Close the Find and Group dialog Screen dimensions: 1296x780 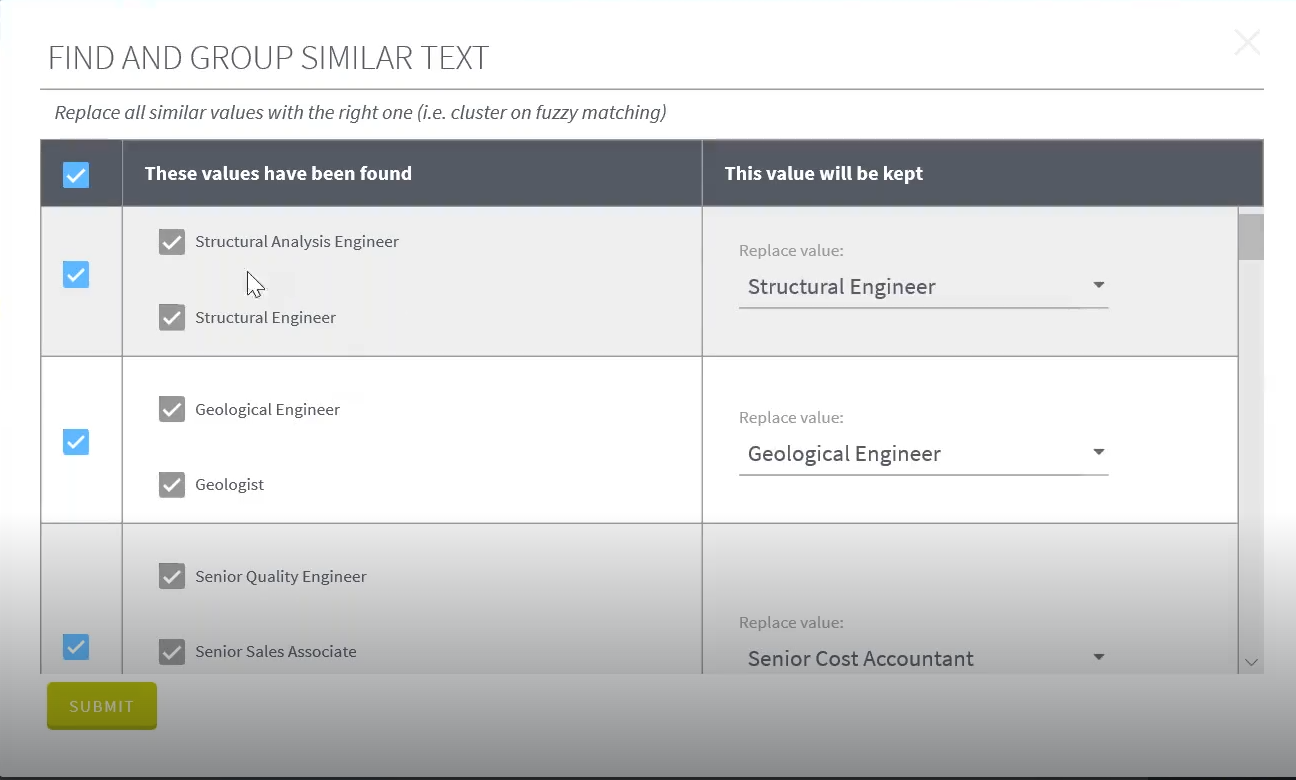(1247, 42)
